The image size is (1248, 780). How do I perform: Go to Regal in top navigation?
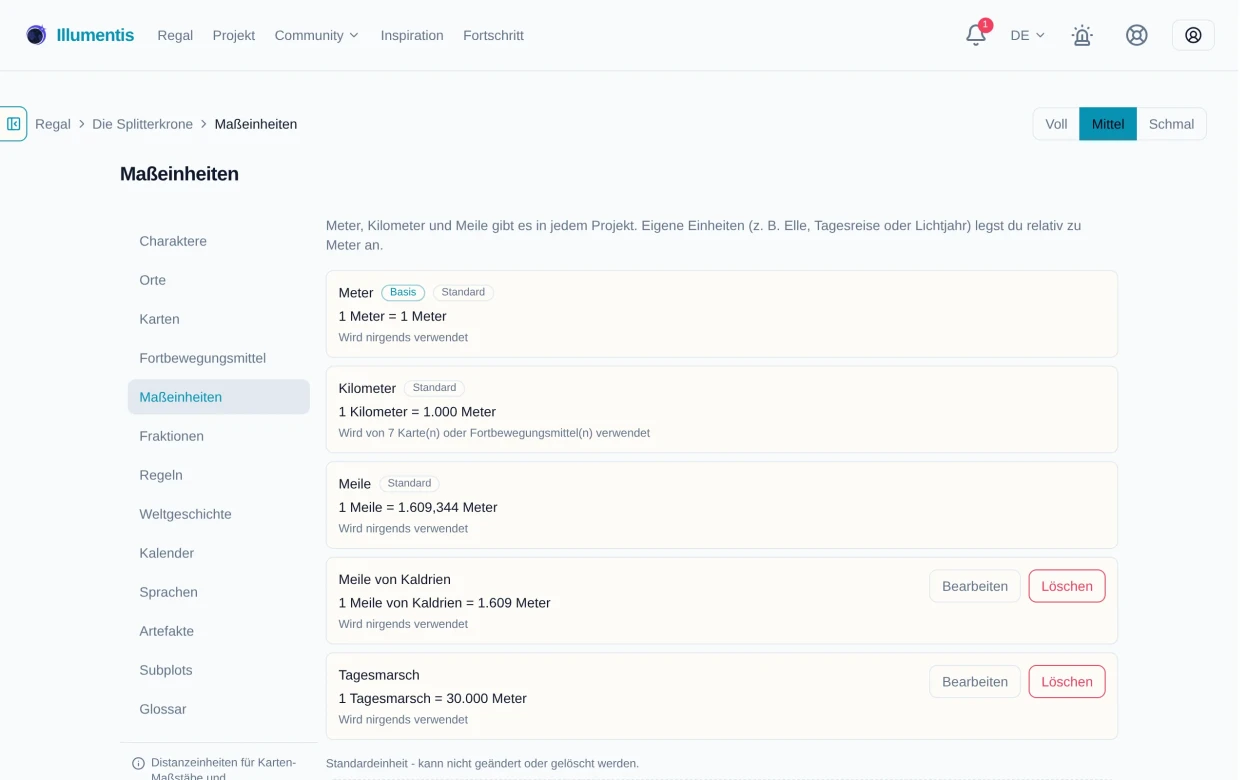point(175,35)
